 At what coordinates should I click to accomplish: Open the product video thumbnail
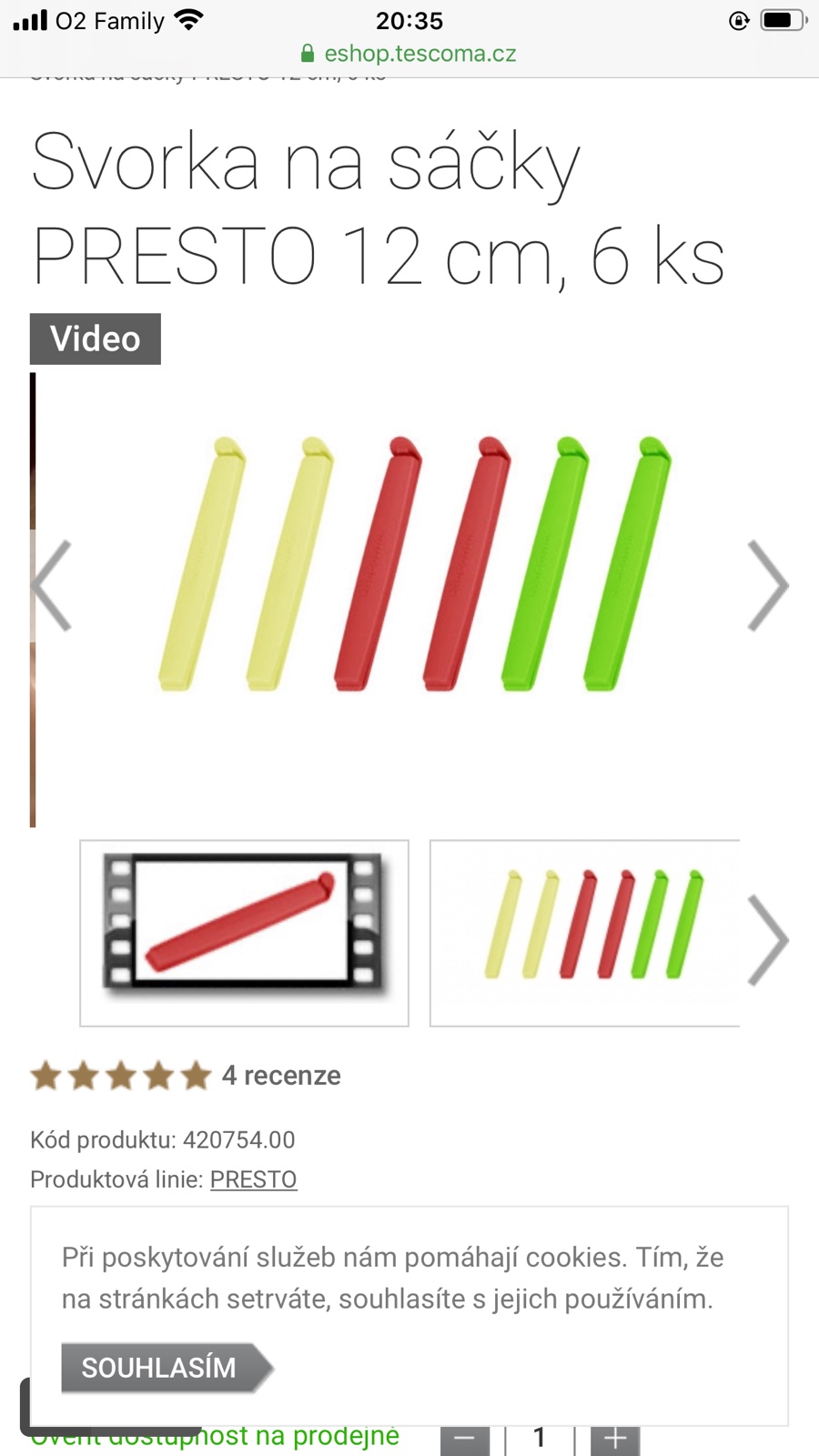(x=244, y=933)
